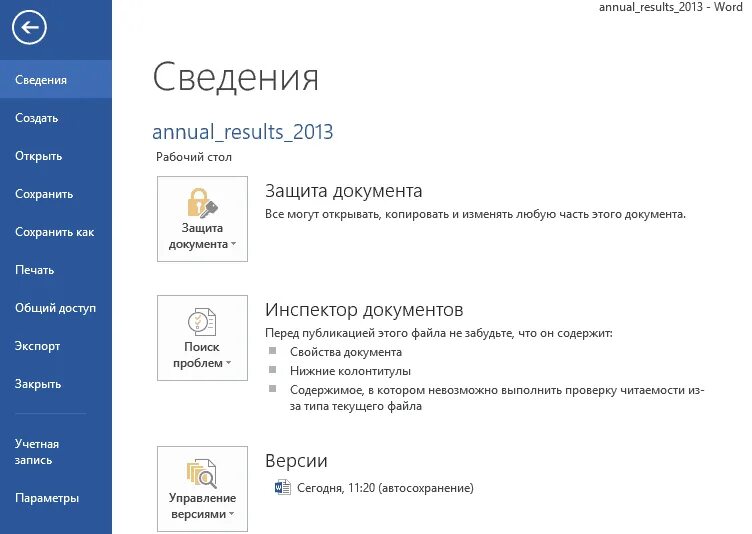Click the large Сведения page title

pyautogui.click(x=235, y=77)
